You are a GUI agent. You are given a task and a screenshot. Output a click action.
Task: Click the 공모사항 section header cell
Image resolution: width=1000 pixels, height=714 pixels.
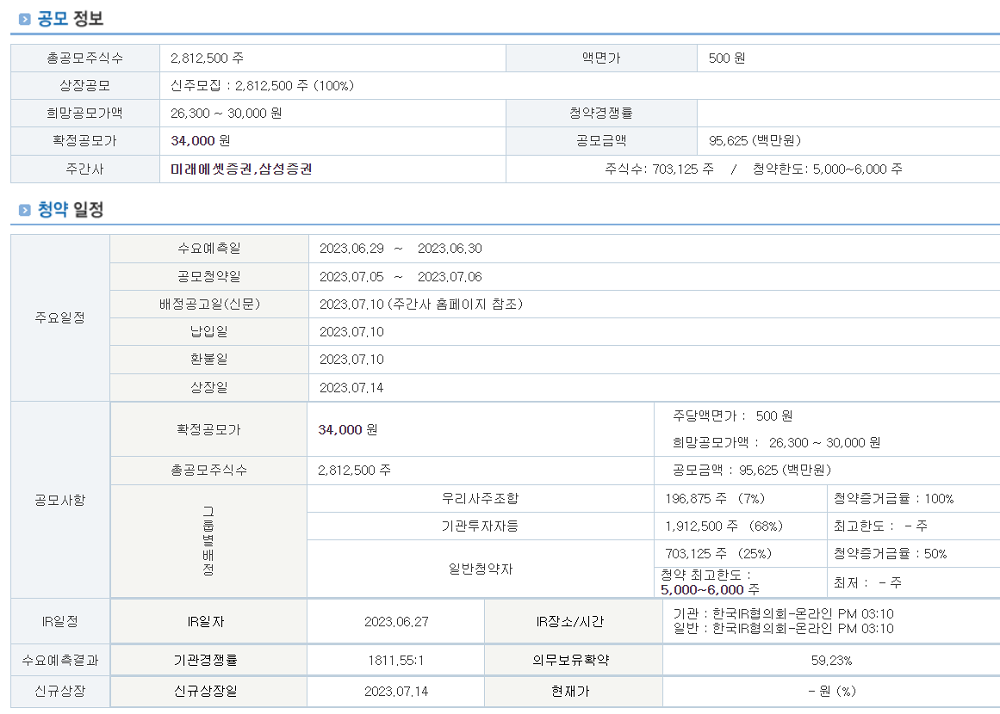60,500
